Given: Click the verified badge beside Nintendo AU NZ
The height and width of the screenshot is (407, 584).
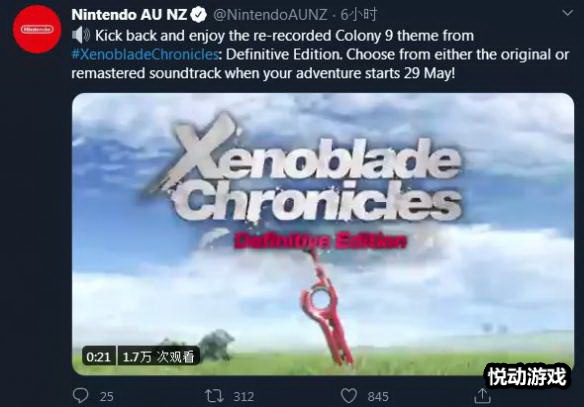Looking at the screenshot, I should click(199, 15).
